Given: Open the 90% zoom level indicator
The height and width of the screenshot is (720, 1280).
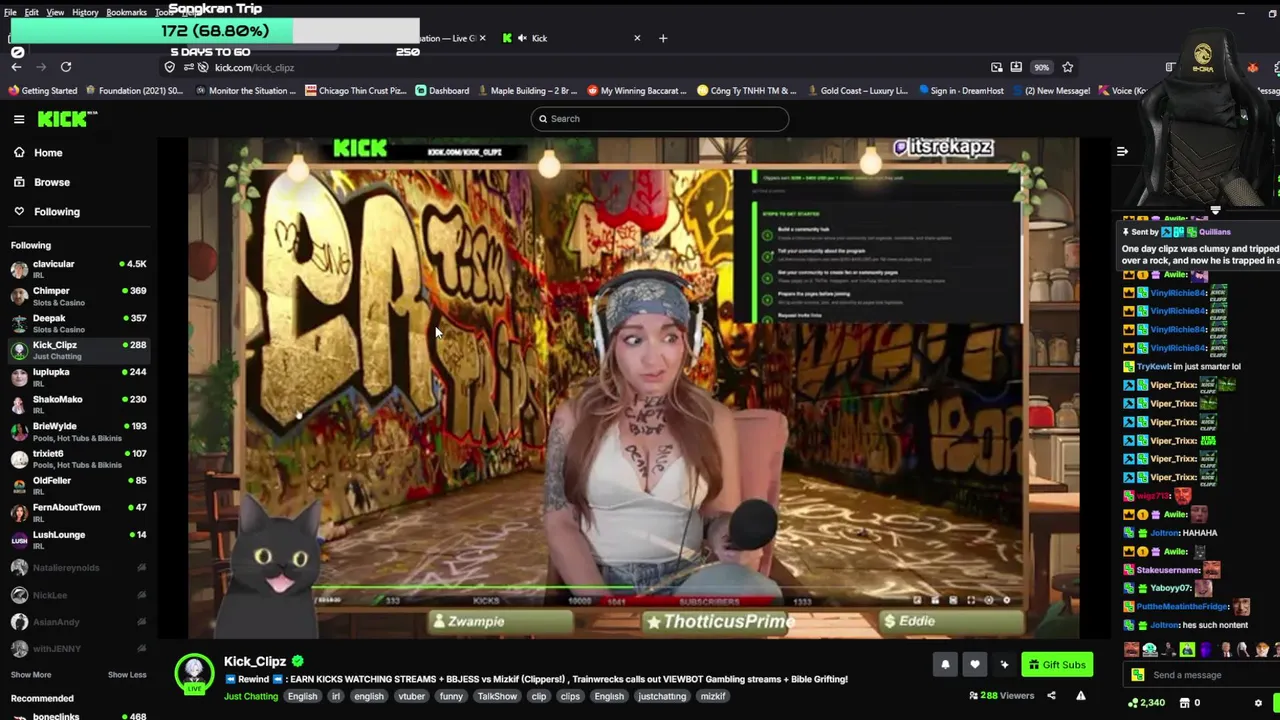Looking at the screenshot, I should [x=1041, y=67].
